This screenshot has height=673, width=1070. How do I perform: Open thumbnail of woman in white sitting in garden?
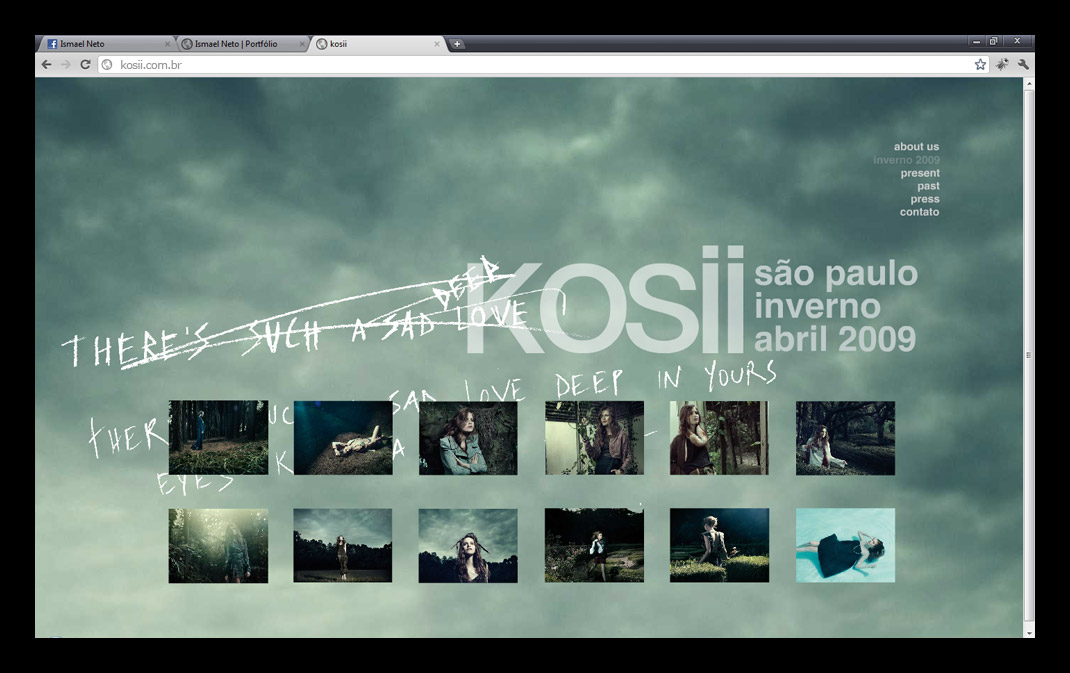tap(845, 438)
